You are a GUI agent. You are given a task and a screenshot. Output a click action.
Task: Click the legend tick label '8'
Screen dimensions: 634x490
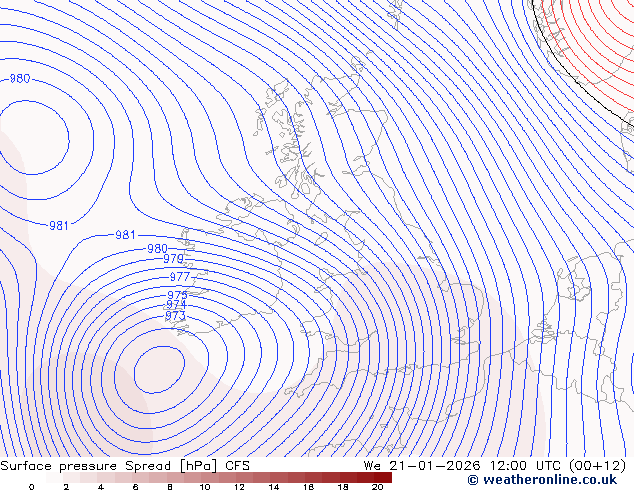[170, 487]
